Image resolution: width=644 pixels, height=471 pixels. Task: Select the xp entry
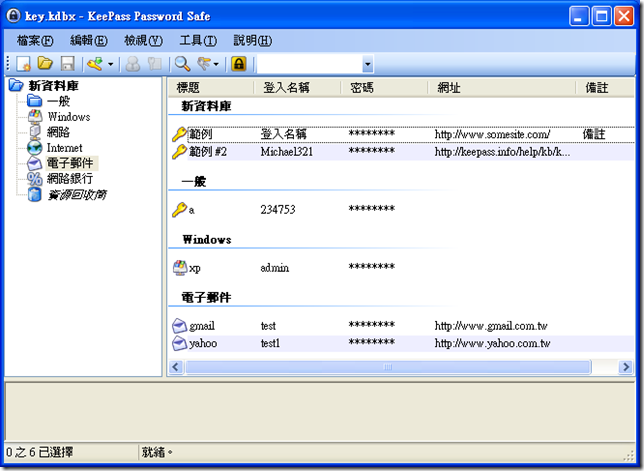pyautogui.click(x=195, y=268)
